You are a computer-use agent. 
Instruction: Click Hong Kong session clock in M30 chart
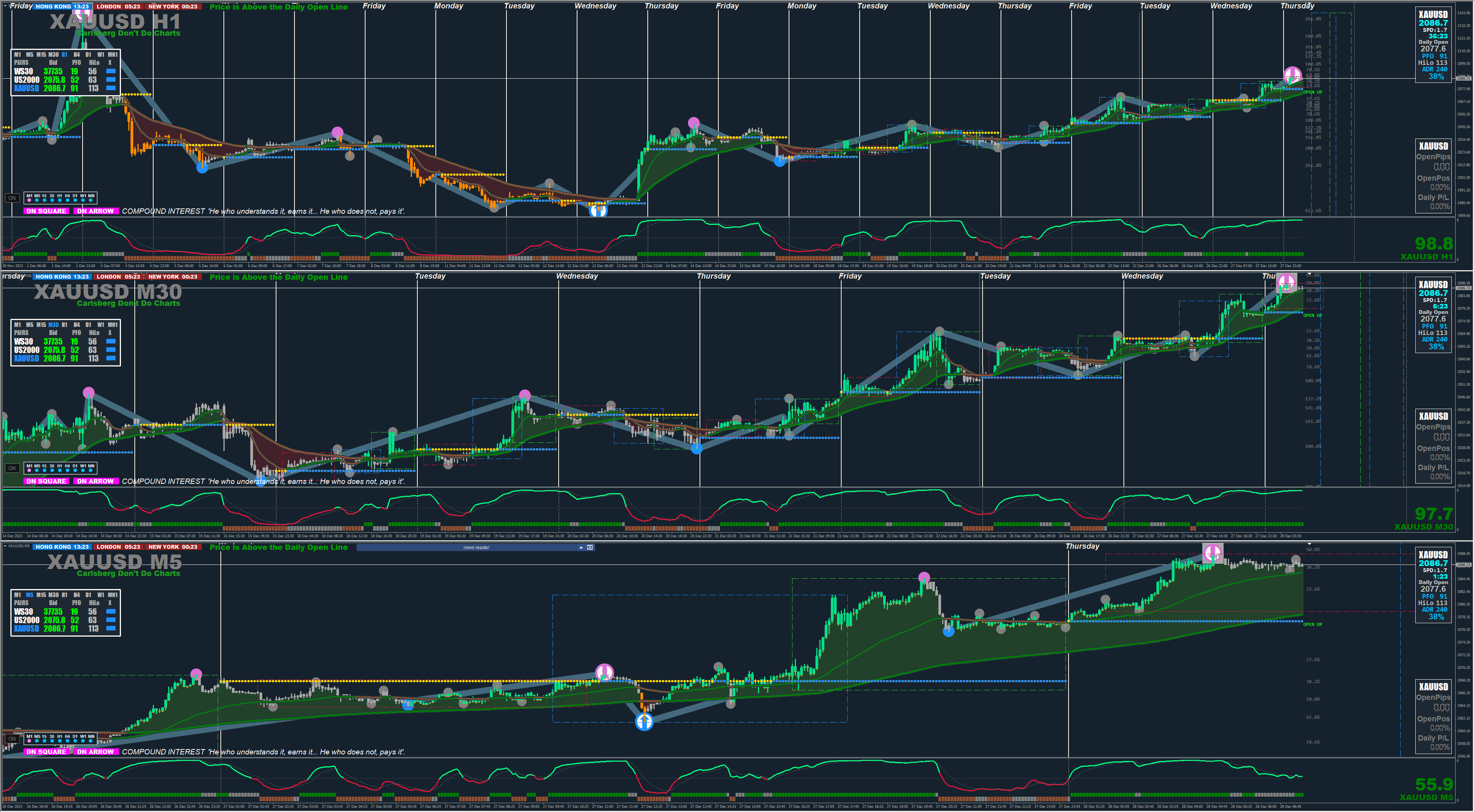coord(62,277)
